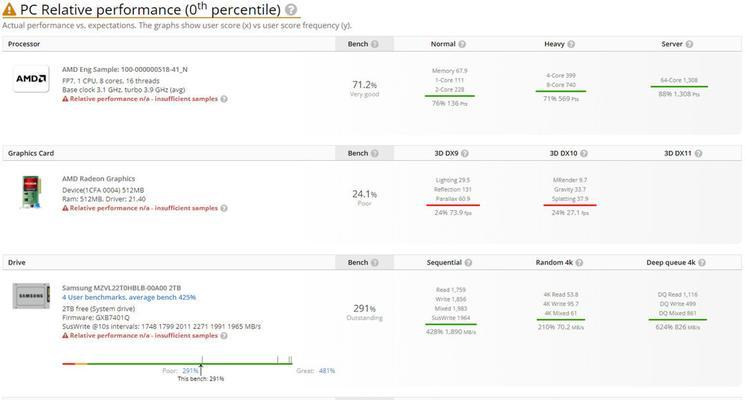Click the drive score distribution bar
Screen dimensions: 746x400
177,364
